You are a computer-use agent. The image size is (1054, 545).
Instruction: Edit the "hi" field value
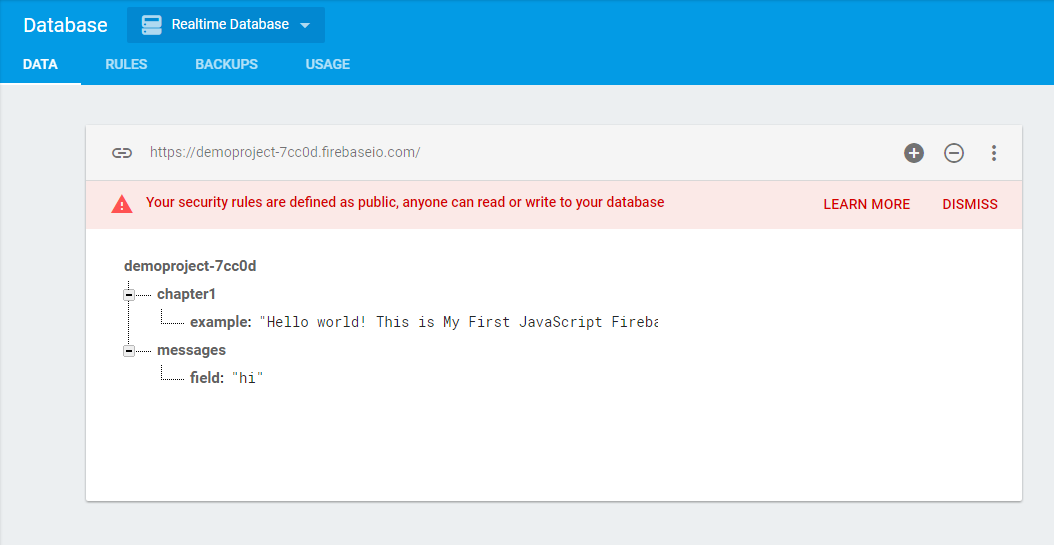(247, 378)
